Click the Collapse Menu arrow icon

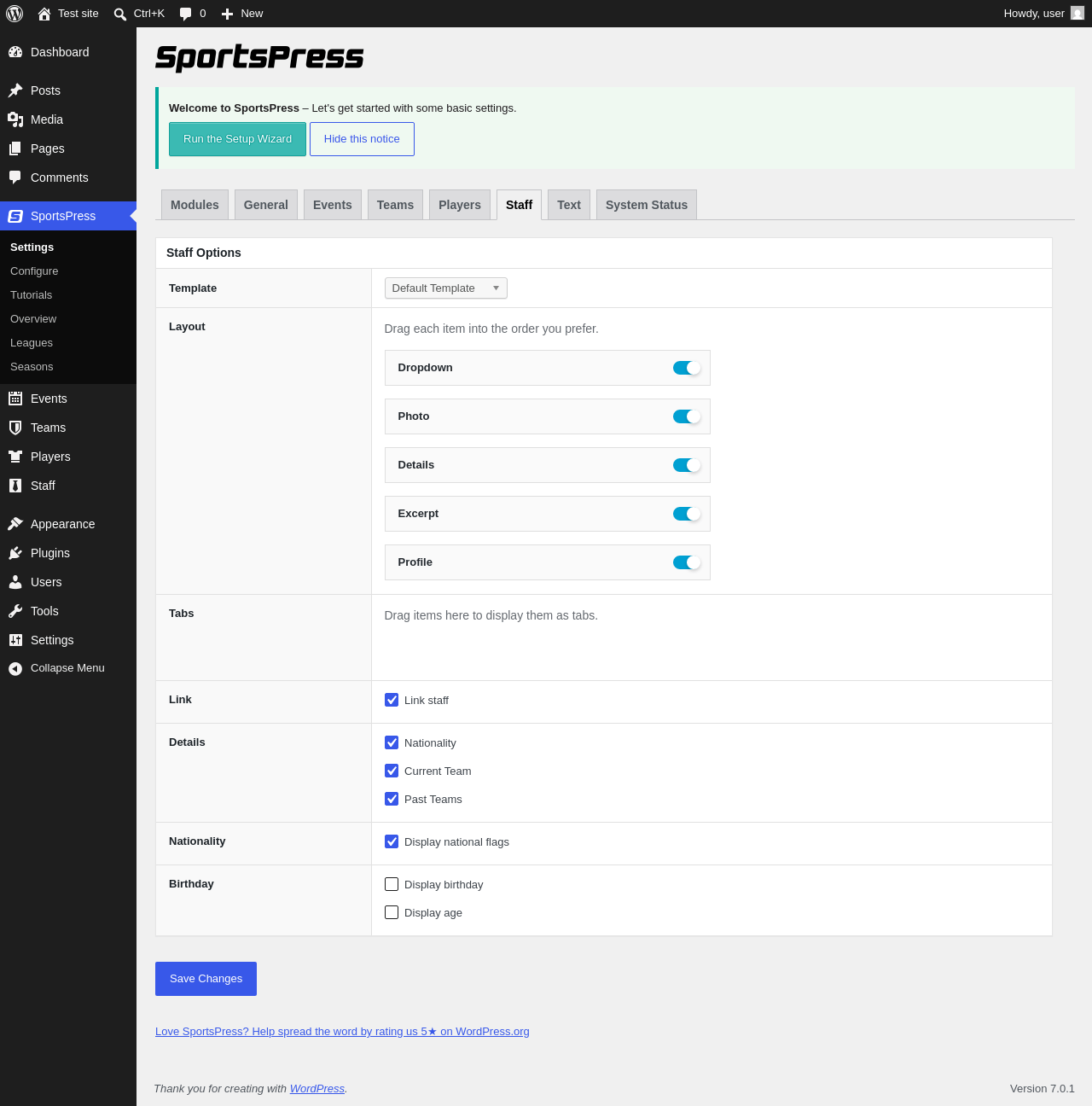click(15, 668)
